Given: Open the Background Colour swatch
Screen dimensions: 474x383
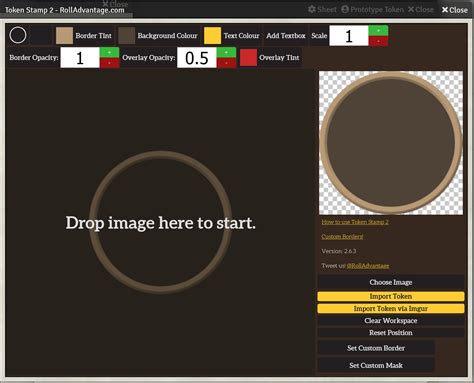Looking at the screenshot, I should (127, 36).
